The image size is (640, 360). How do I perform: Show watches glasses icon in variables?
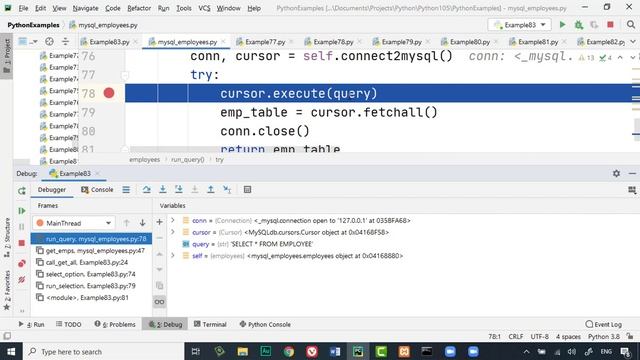tap(160, 302)
